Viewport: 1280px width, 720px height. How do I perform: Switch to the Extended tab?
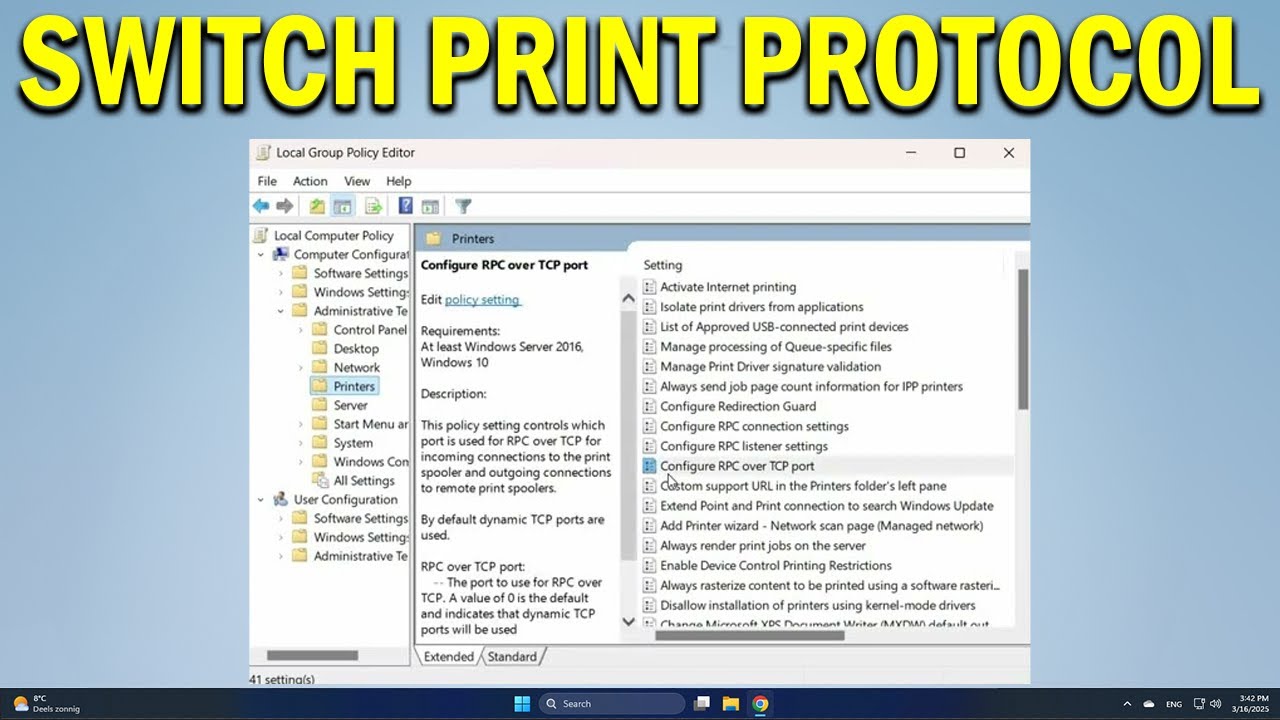pyautogui.click(x=448, y=657)
